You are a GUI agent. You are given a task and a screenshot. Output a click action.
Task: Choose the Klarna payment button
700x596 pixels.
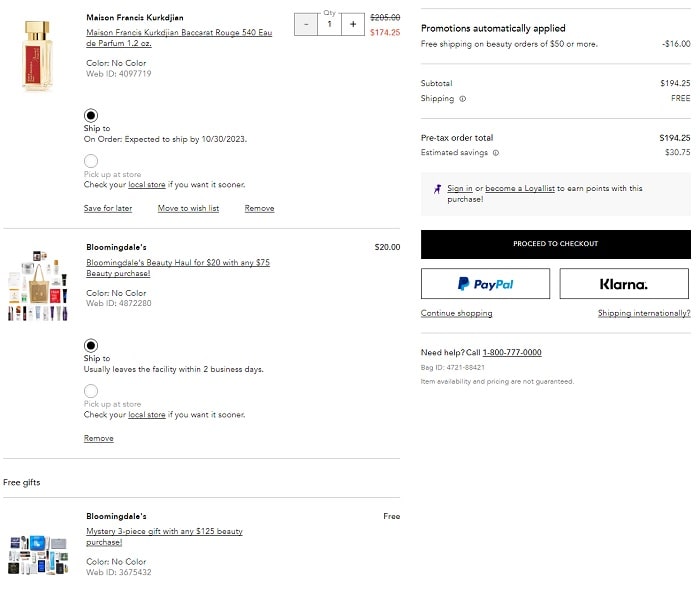624,284
